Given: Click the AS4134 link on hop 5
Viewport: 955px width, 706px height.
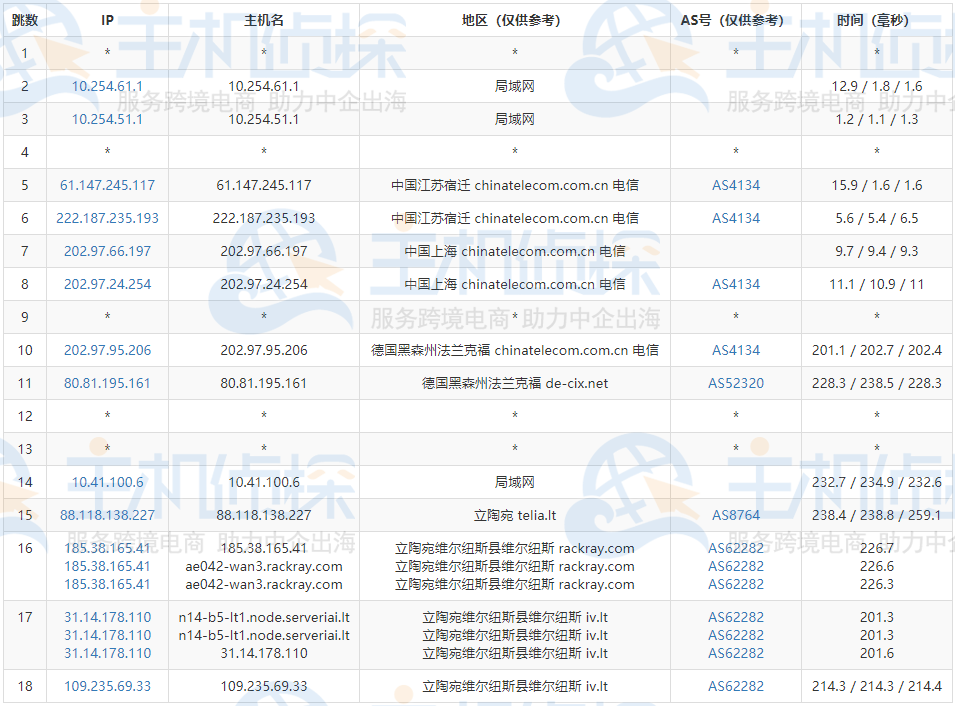Looking at the screenshot, I should [x=735, y=185].
